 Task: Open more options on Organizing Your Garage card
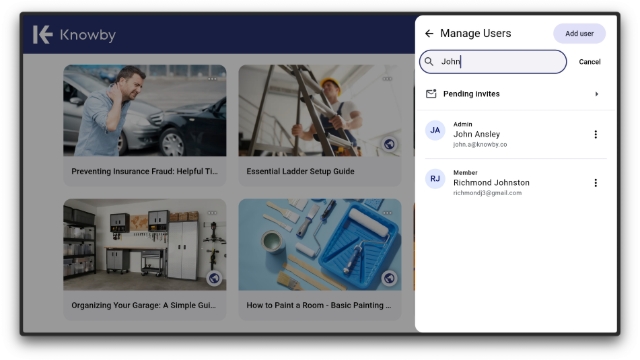click(x=212, y=213)
